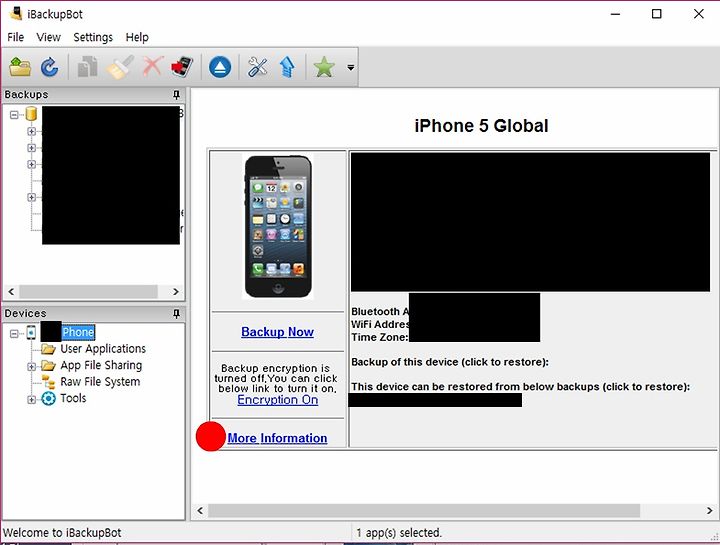Pin the Backups panel
This screenshot has height=545, width=720.
click(x=176, y=95)
